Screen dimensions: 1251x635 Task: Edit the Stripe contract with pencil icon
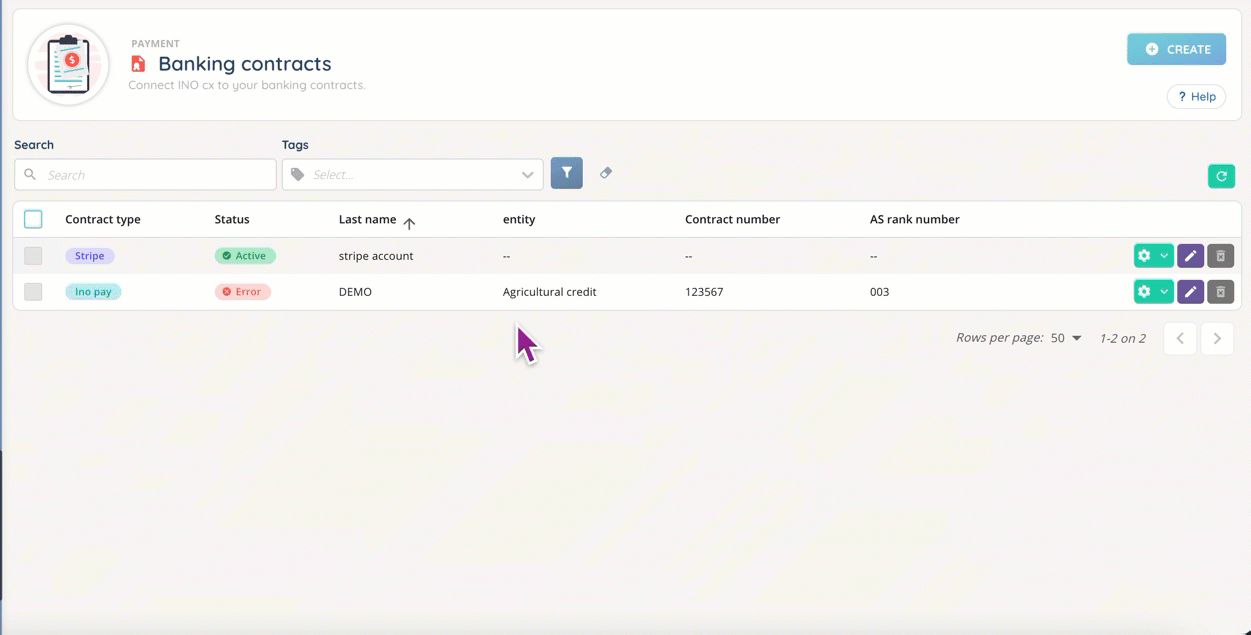tap(1190, 256)
